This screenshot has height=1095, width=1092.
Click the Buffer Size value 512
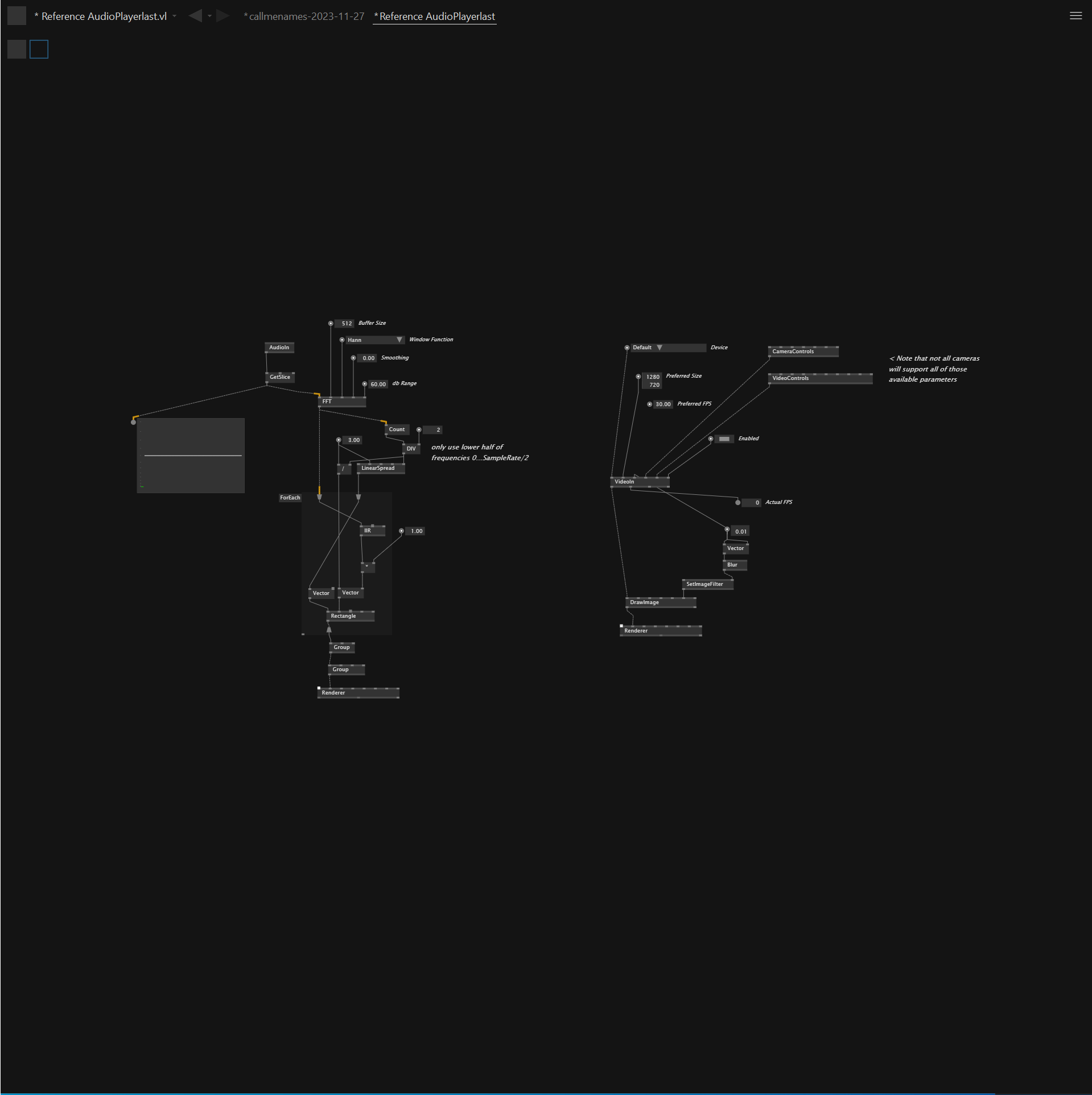pyautogui.click(x=345, y=324)
